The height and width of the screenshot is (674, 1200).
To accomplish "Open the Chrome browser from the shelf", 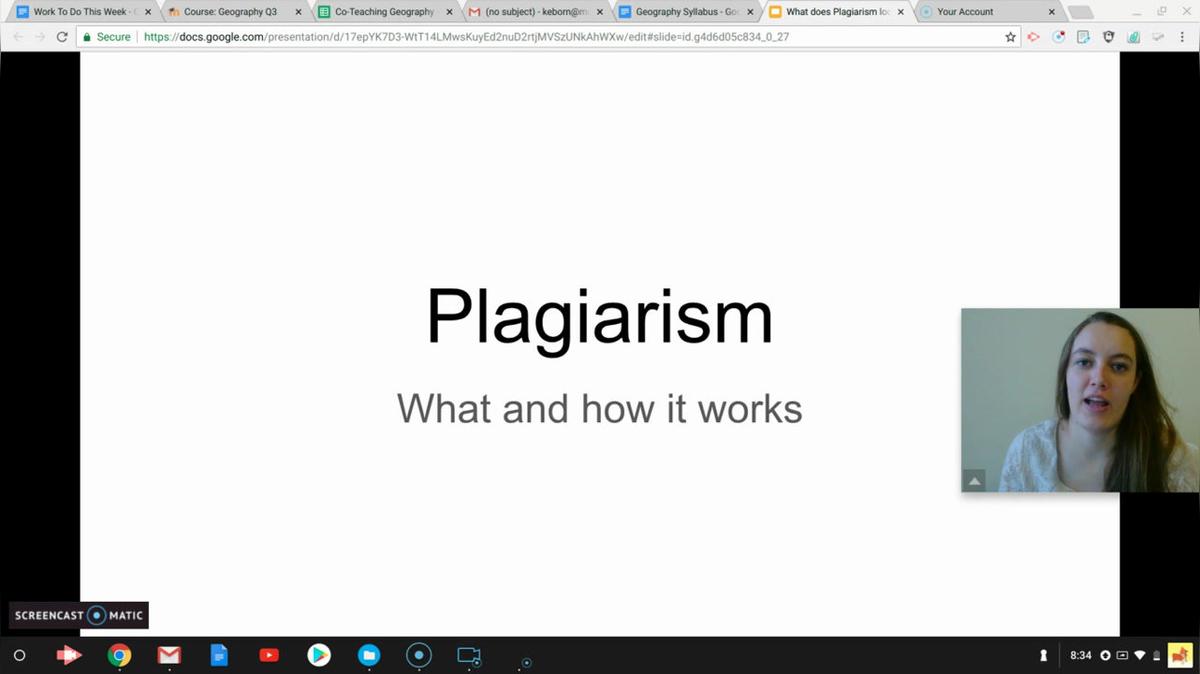I will (119, 656).
